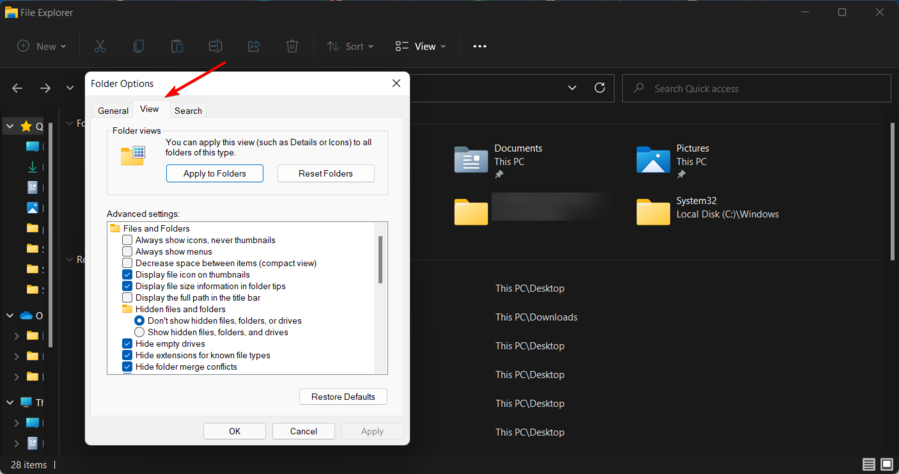The height and width of the screenshot is (474, 899).
Task: Click the Copy icon in toolbar
Action: pos(139,46)
